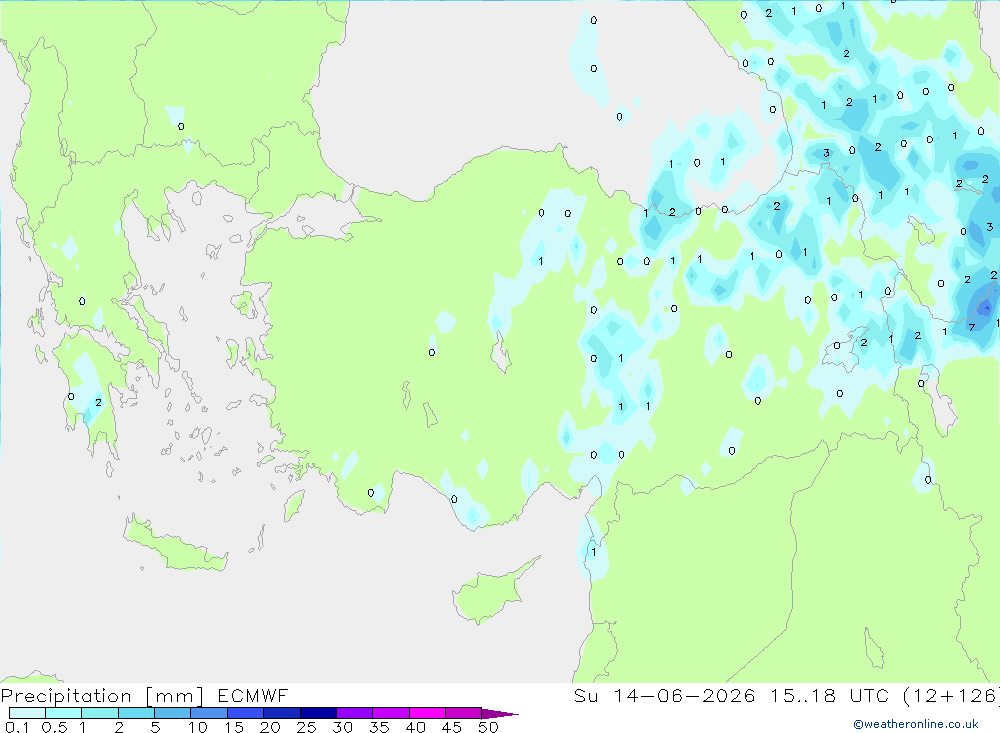Click the '40' legend scale label
The image size is (1000, 733).
point(415,727)
